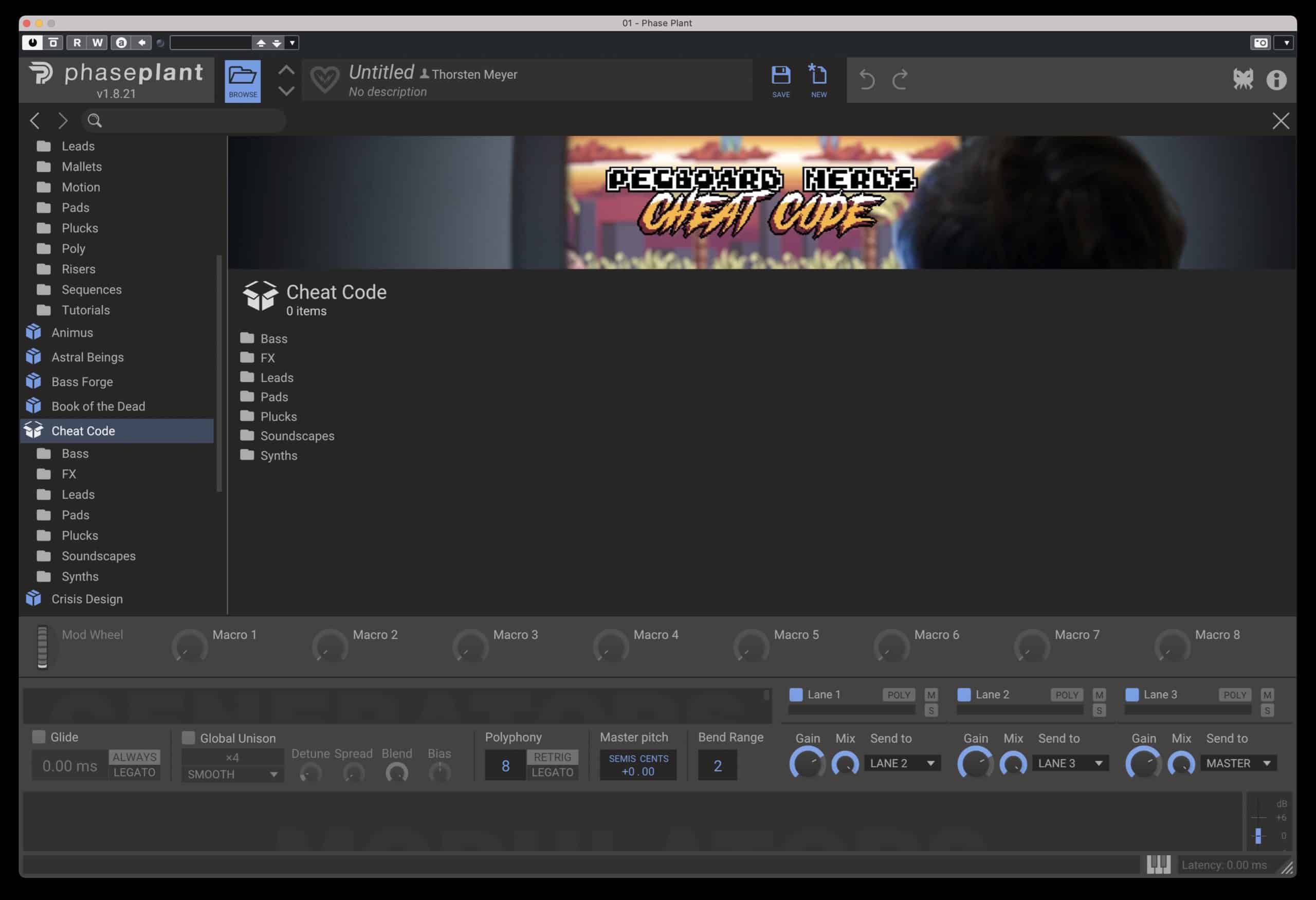Image resolution: width=1316 pixels, height=900 pixels.
Task: Click the Polyphony value 8
Action: click(505, 765)
